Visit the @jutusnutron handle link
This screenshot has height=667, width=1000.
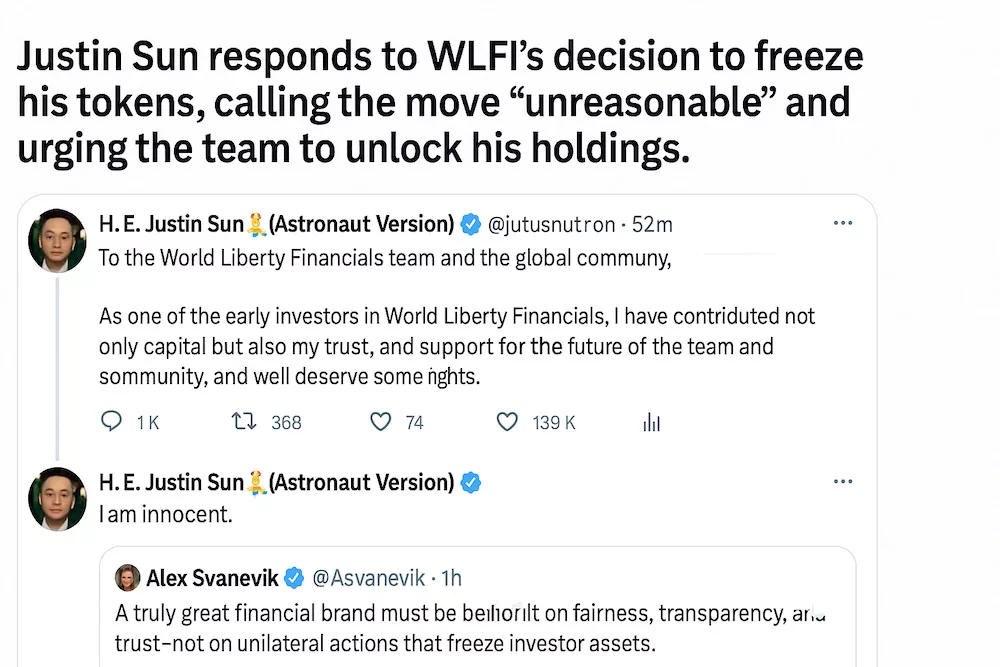pos(551,225)
